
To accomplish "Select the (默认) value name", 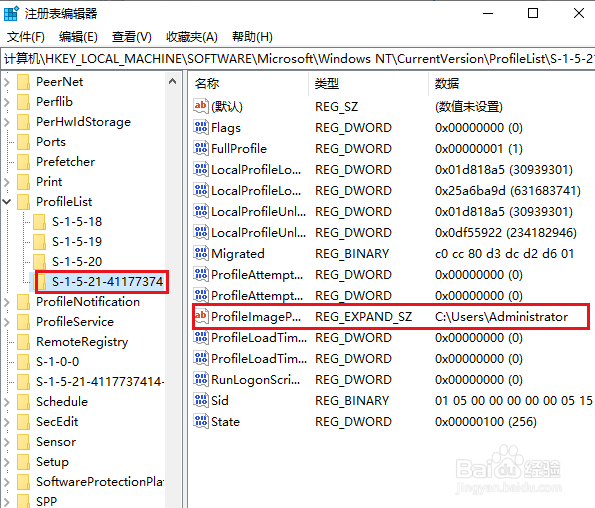I will pyautogui.click(x=227, y=107).
